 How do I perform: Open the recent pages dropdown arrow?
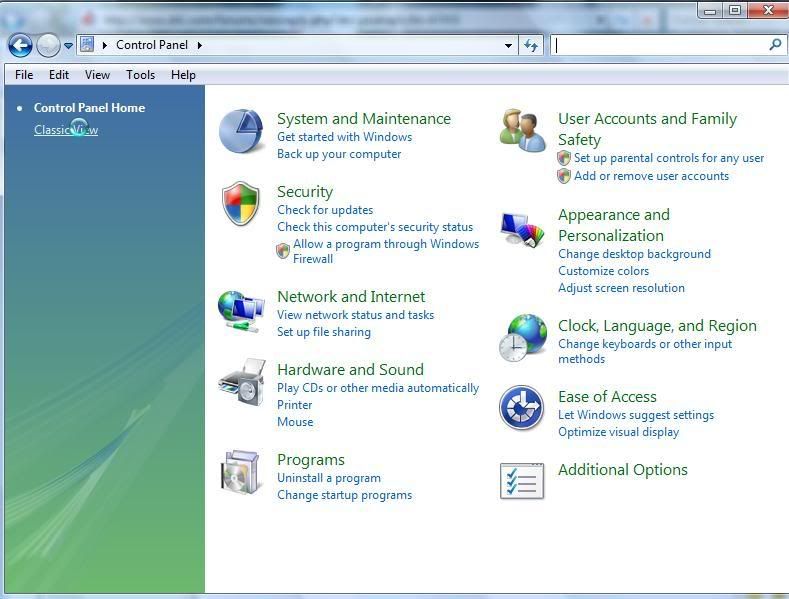(x=68, y=46)
